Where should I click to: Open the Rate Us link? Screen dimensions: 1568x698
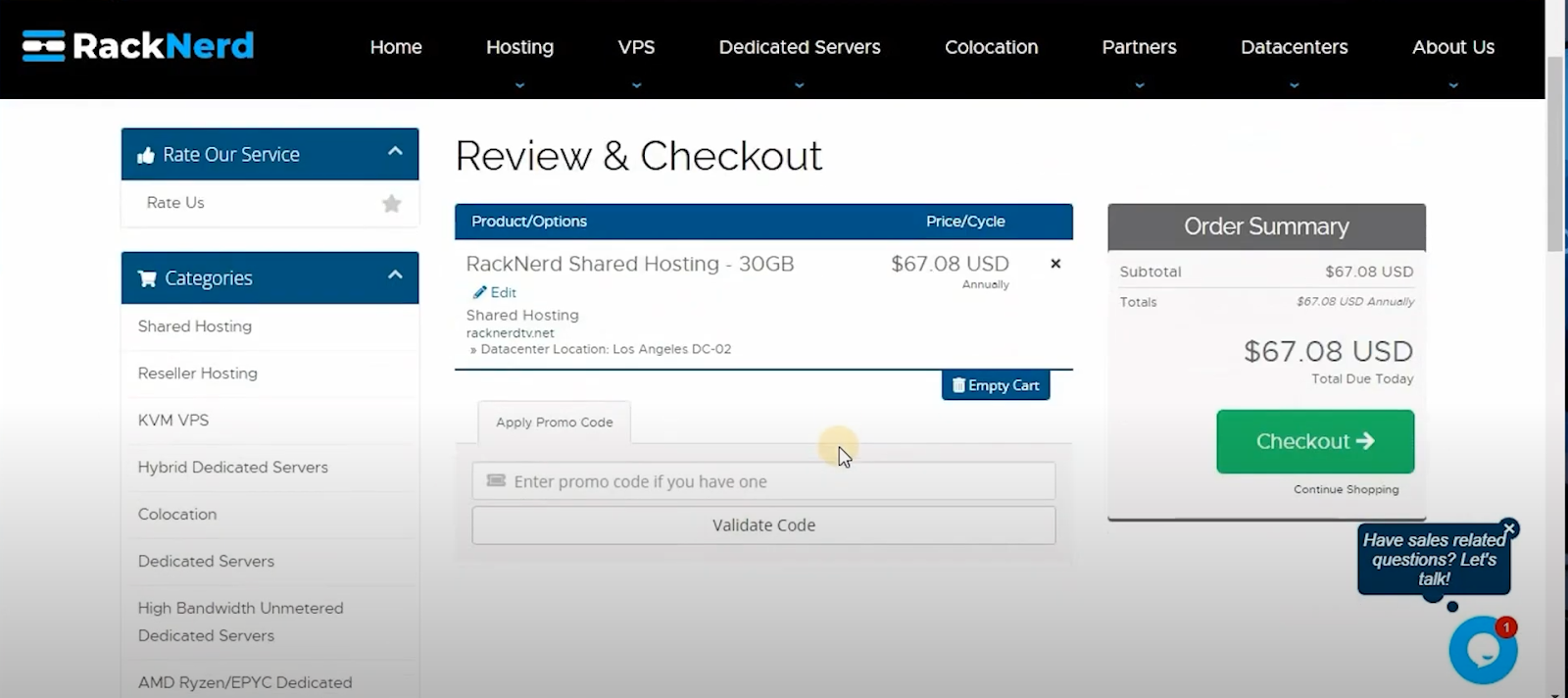(175, 203)
